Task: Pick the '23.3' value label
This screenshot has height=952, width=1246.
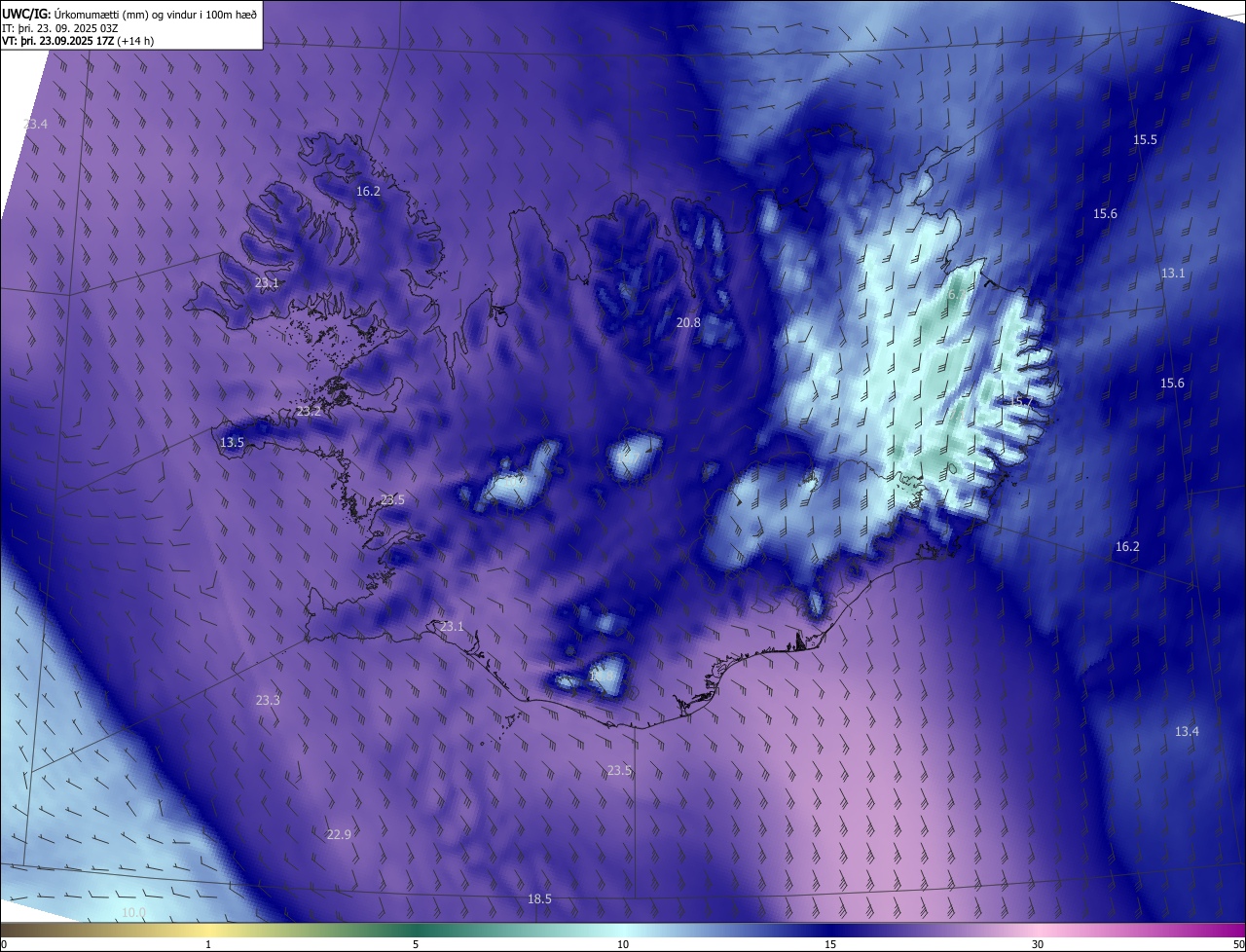Action: (x=268, y=700)
